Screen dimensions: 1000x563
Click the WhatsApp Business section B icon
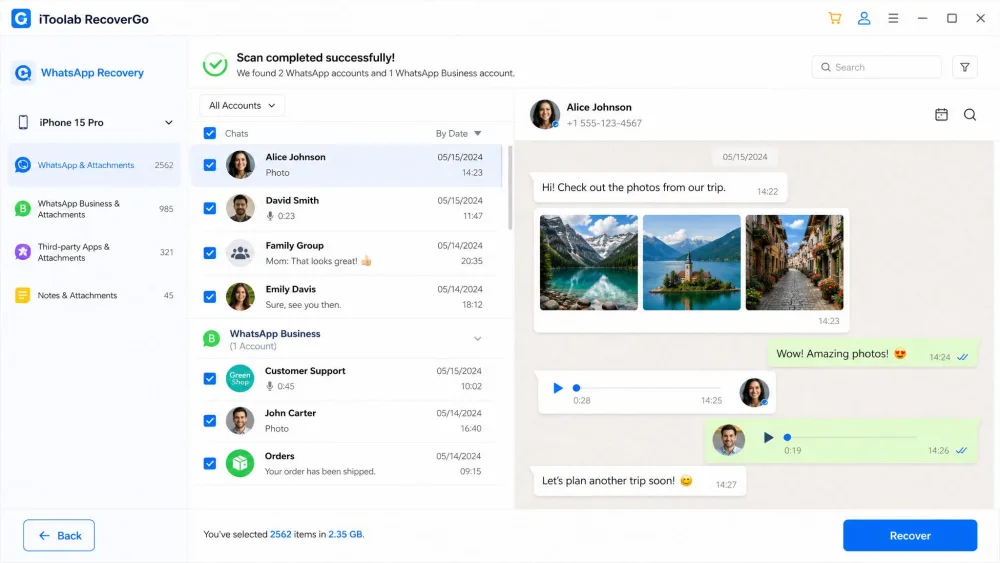211,339
